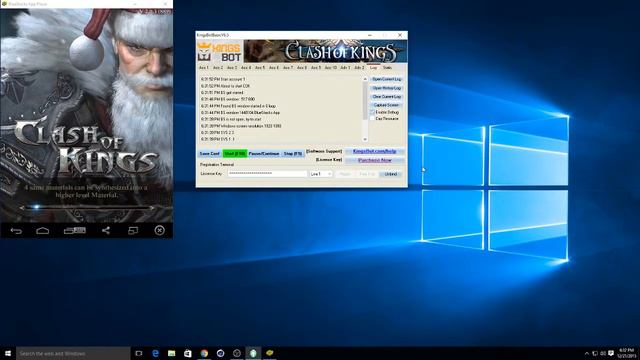Open the dark round app icon on the taskbar
This screenshot has height=360, width=640.
pos(237,353)
